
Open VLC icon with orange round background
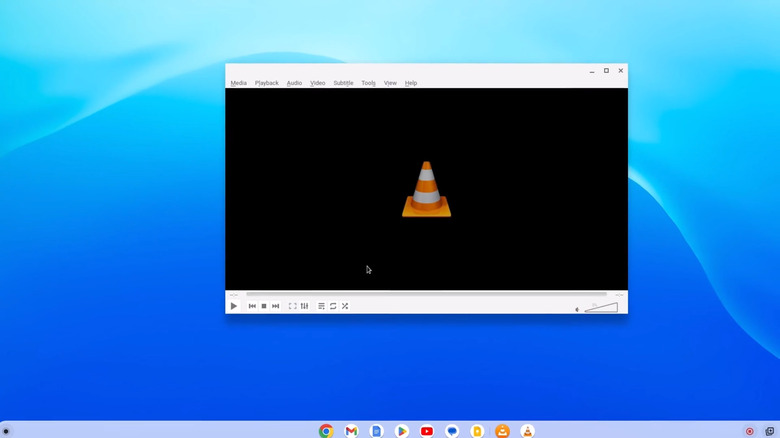pos(502,431)
